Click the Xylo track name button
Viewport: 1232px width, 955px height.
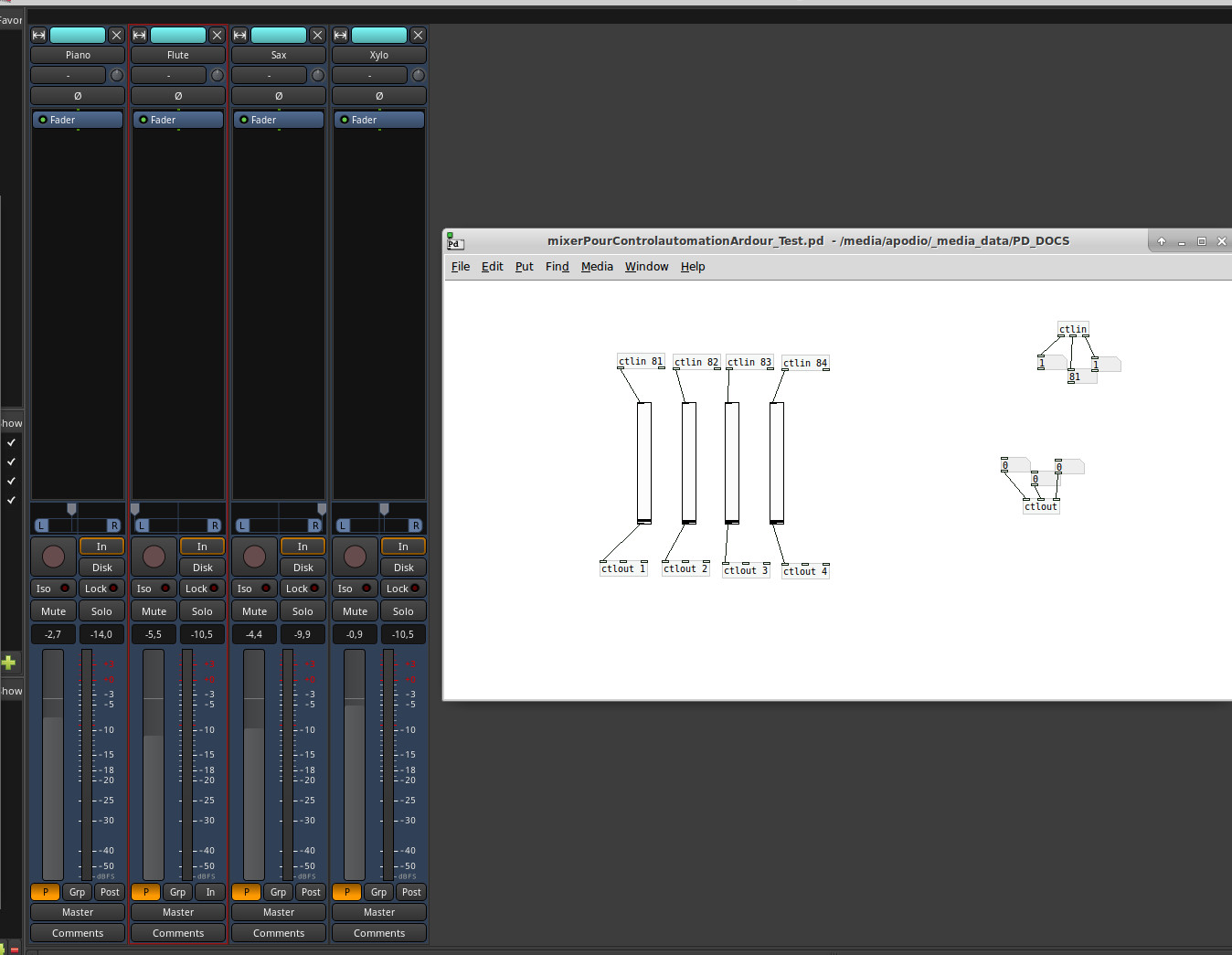click(x=379, y=56)
